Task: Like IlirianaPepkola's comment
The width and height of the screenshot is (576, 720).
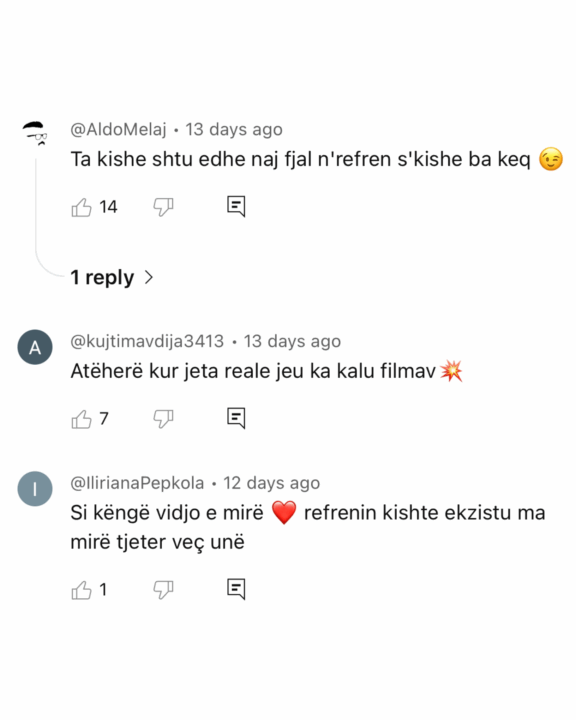Action: (81, 590)
